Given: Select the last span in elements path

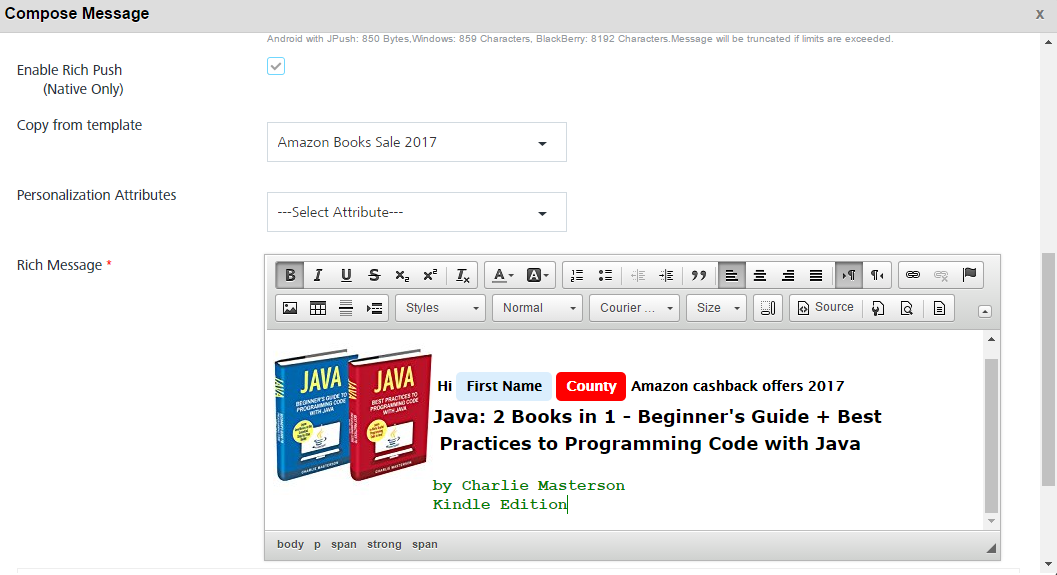Looking at the screenshot, I should (425, 544).
